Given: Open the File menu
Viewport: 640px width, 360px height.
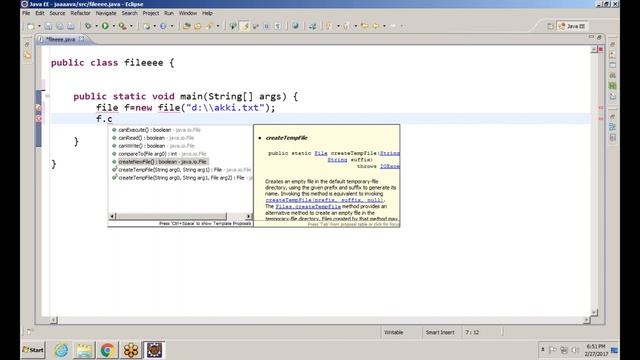Looking at the screenshot, I should click(26, 13).
